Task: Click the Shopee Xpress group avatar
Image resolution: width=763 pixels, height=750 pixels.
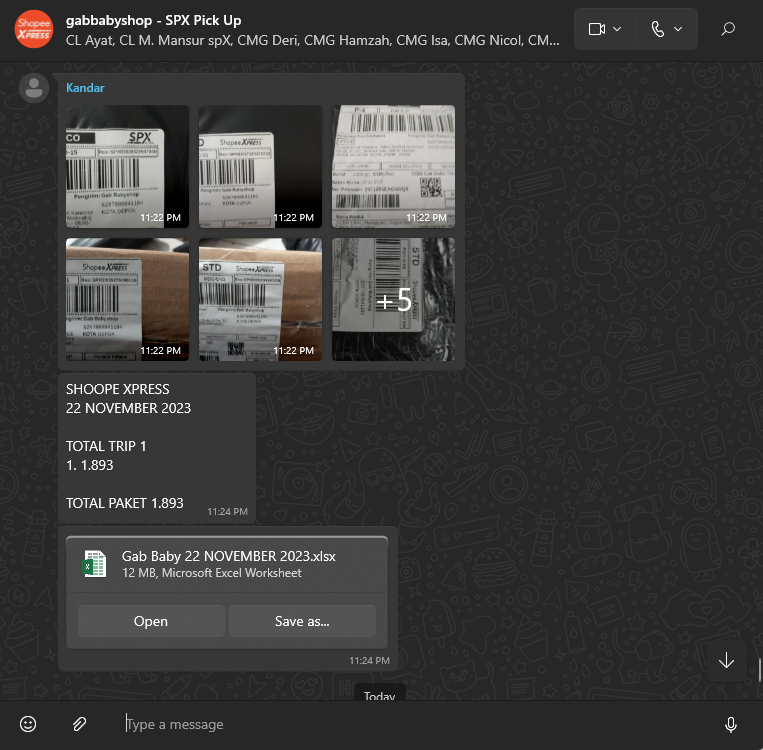Action: tap(34, 29)
